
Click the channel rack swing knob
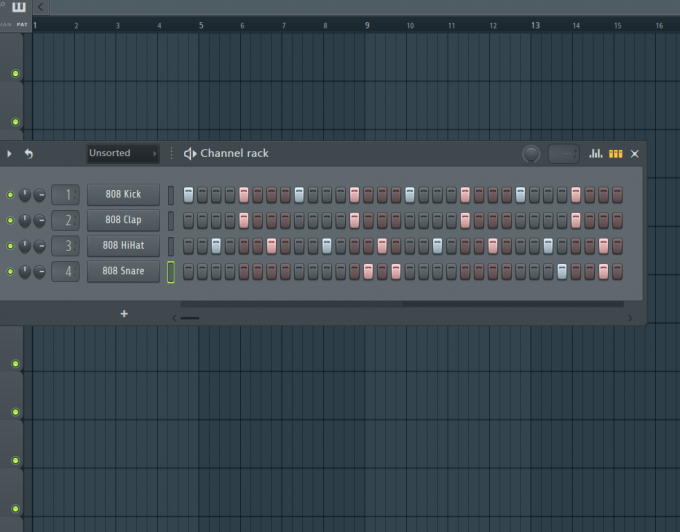[531, 154]
